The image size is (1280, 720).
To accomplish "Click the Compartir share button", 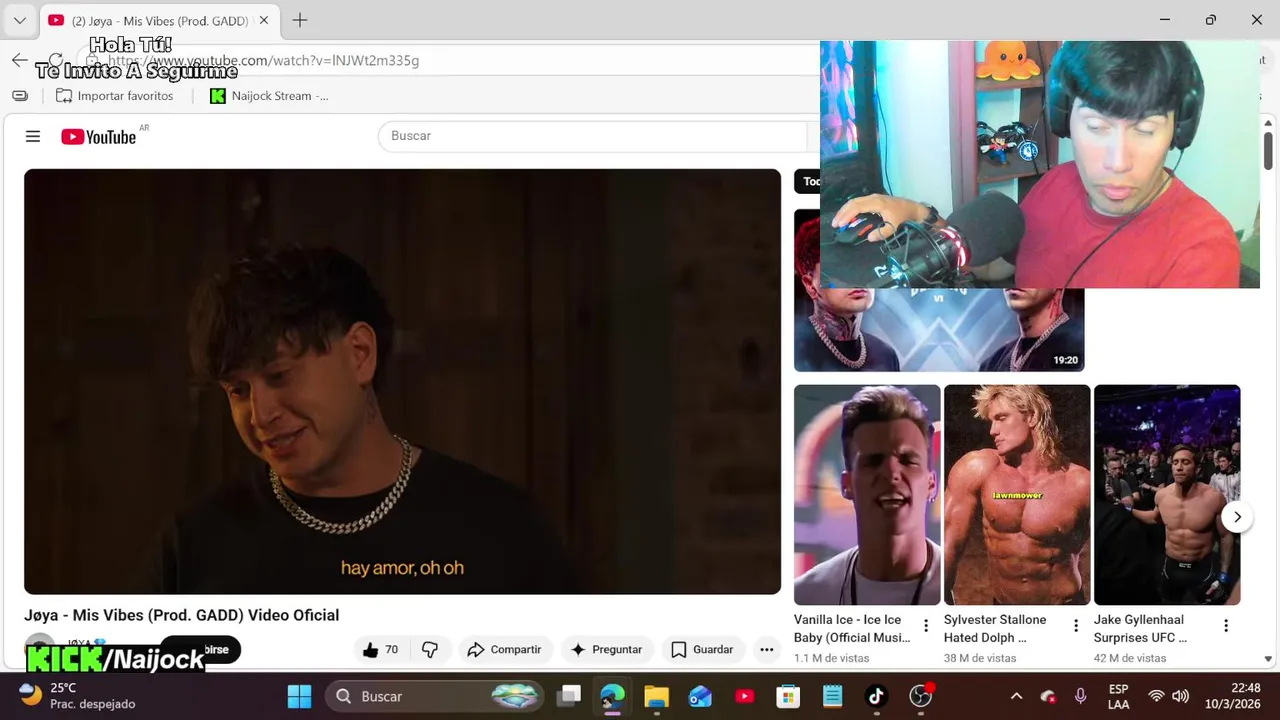I will pyautogui.click(x=504, y=650).
